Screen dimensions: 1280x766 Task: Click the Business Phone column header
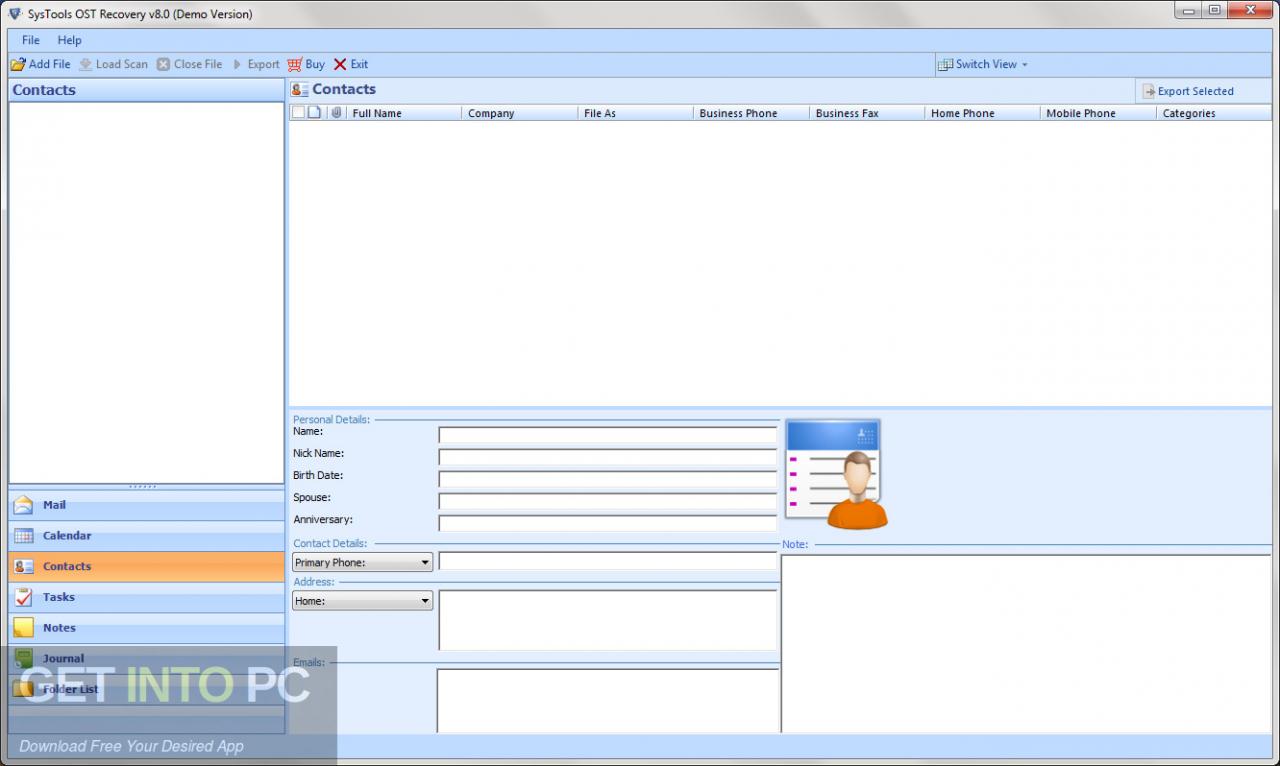click(x=751, y=113)
